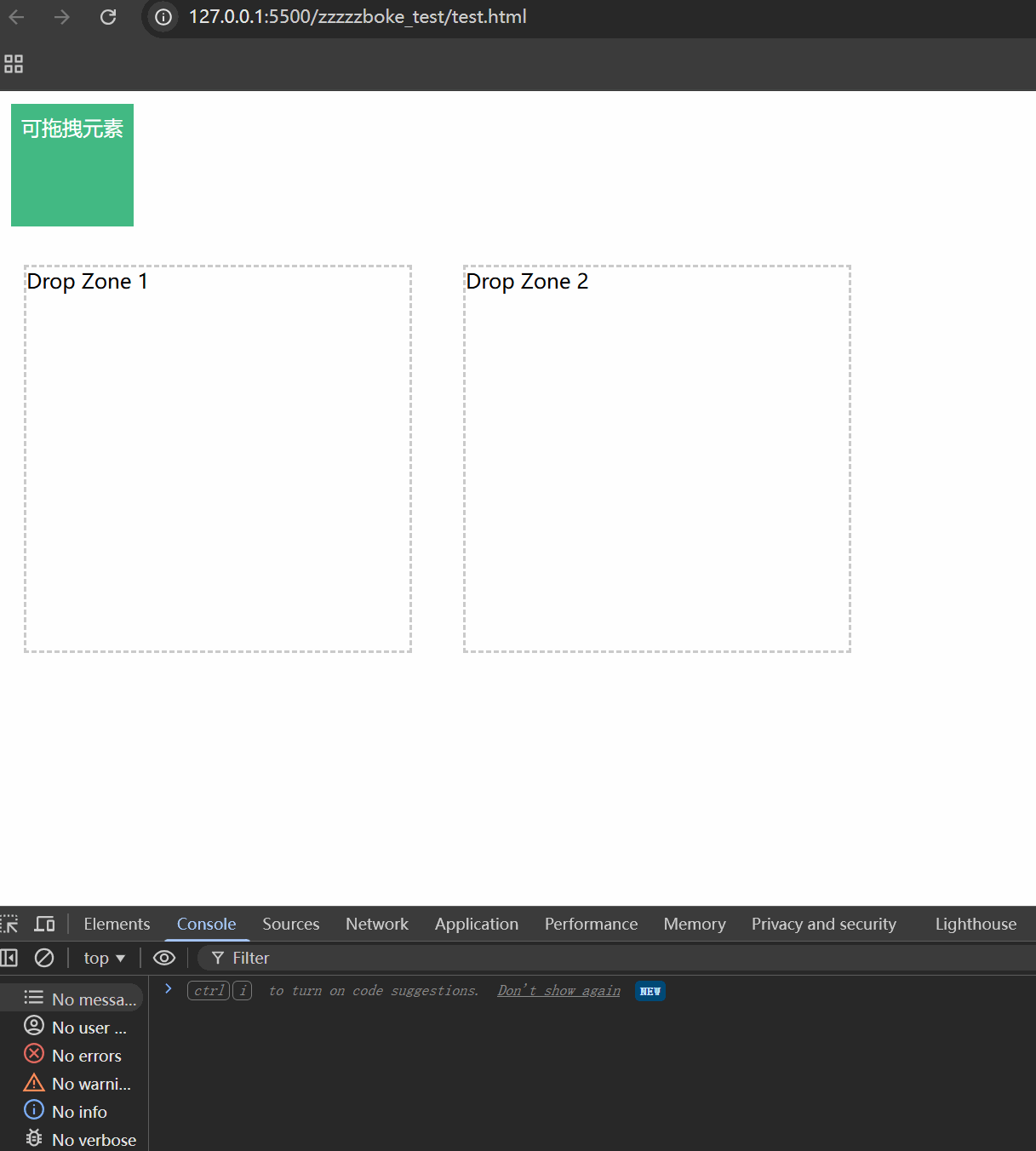Click the browser back arrow
Viewport: 1036px width, 1151px height.
pyautogui.click(x=16, y=17)
